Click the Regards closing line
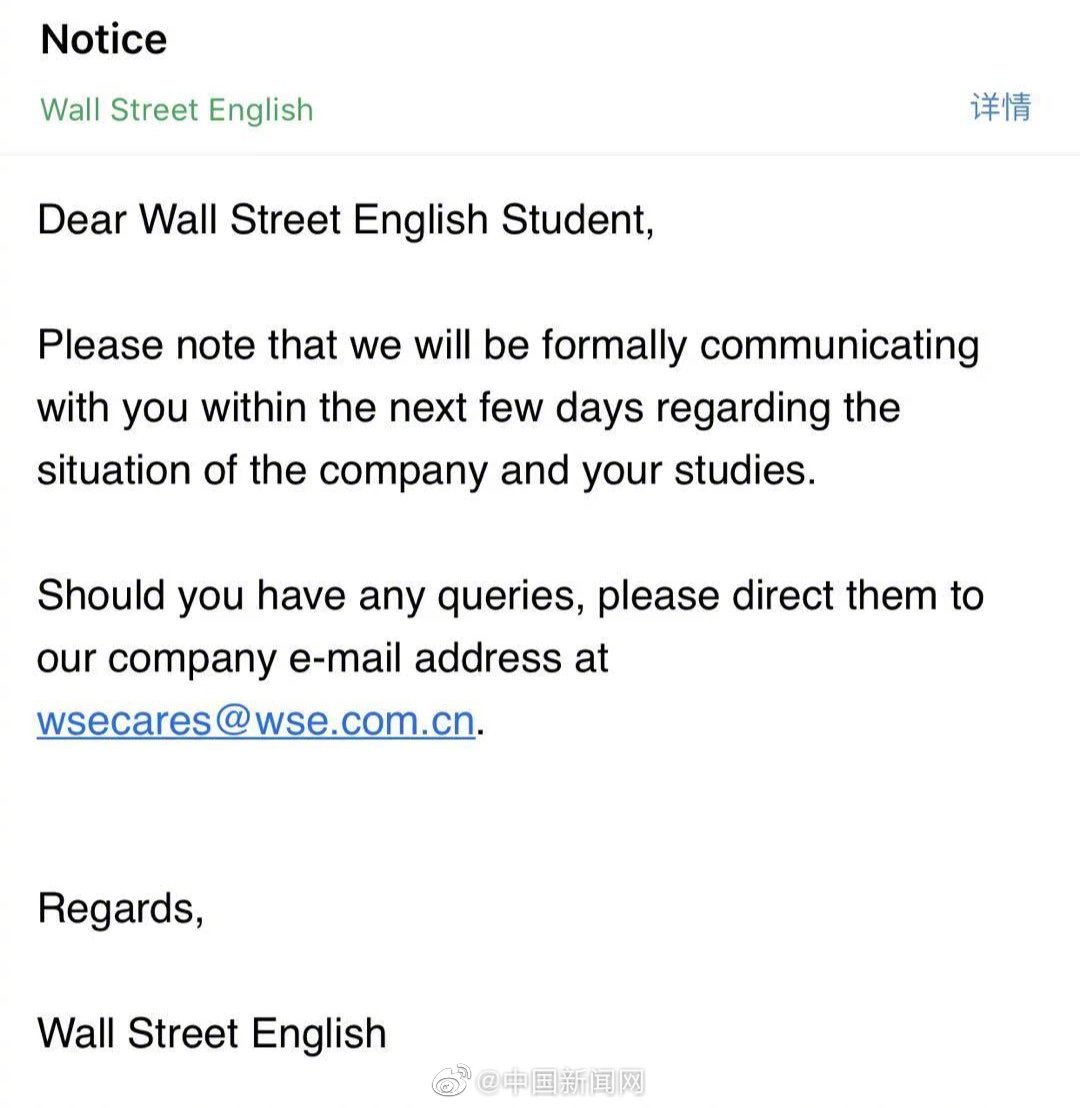This screenshot has width=1080, height=1108. tap(120, 908)
